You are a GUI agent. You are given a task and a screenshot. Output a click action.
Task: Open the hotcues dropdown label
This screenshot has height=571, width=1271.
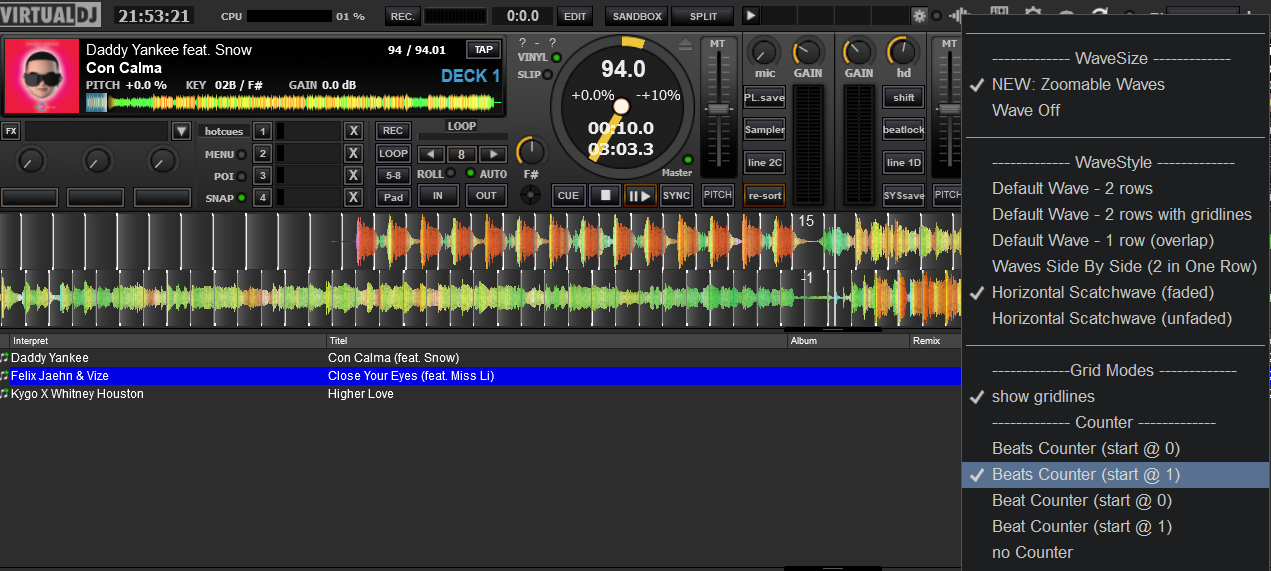223,131
